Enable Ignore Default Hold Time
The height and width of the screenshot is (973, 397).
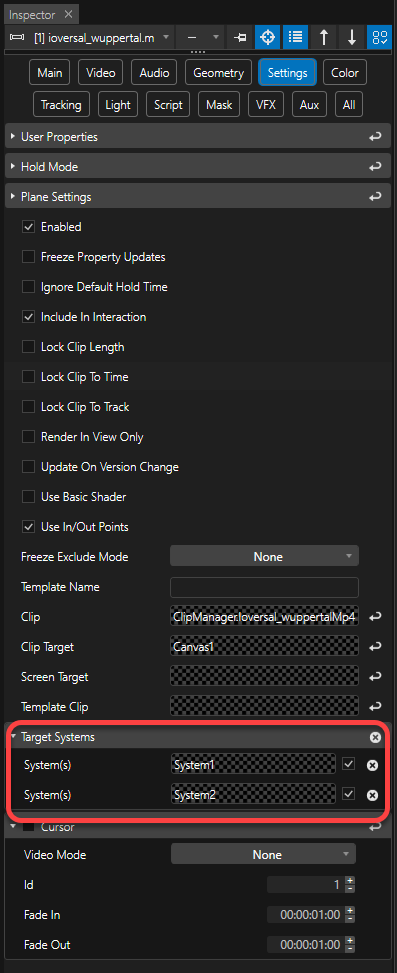tap(29, 287)
